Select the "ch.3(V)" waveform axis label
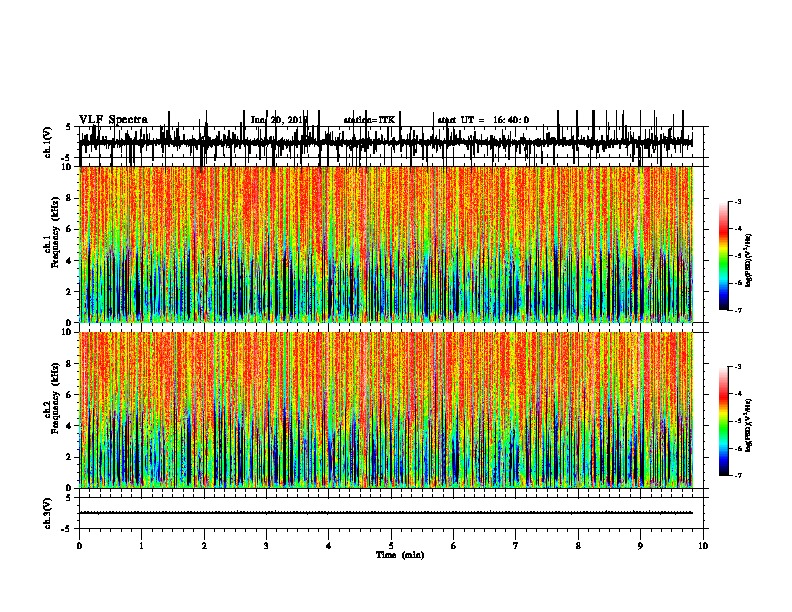 [48, 513]
